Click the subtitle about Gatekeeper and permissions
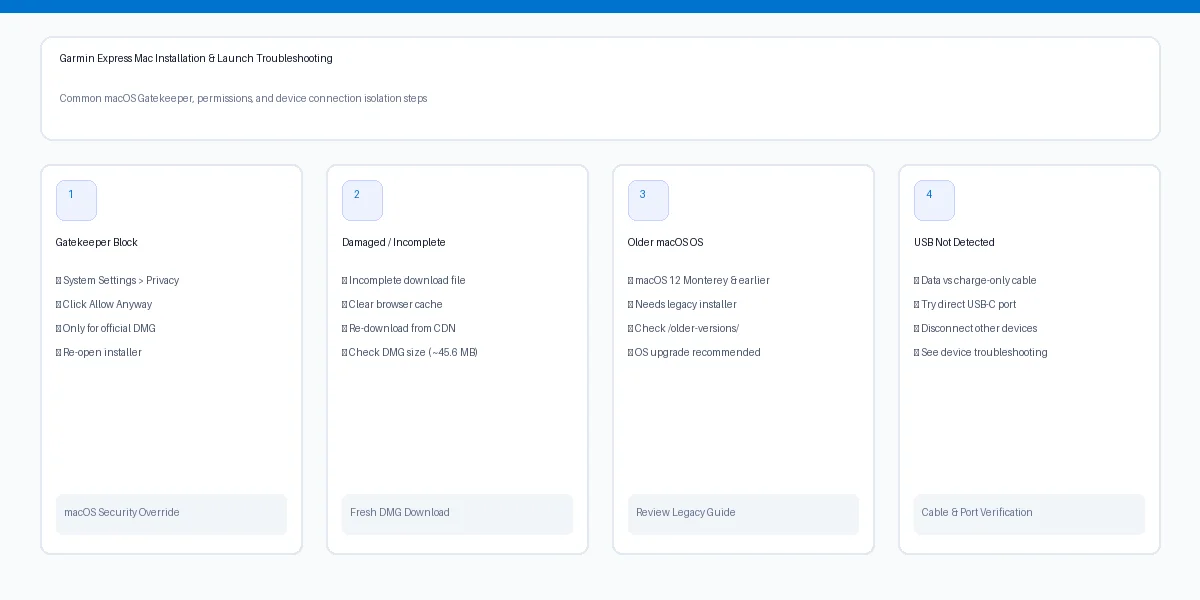 (x=243, y=99)
